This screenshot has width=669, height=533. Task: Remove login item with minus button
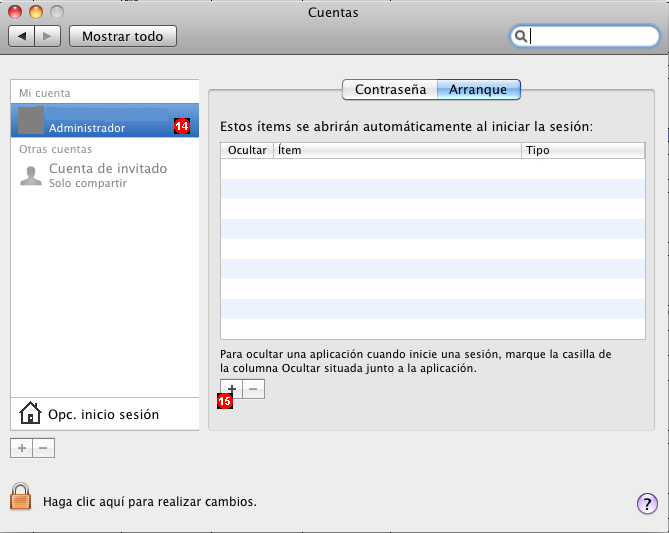(x=253, y=389)
